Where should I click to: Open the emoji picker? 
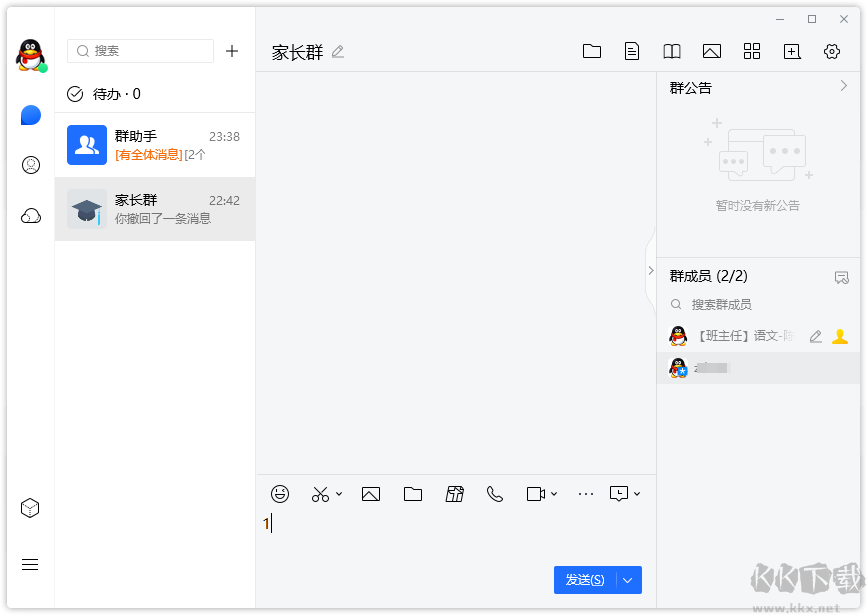pos(280,493)
